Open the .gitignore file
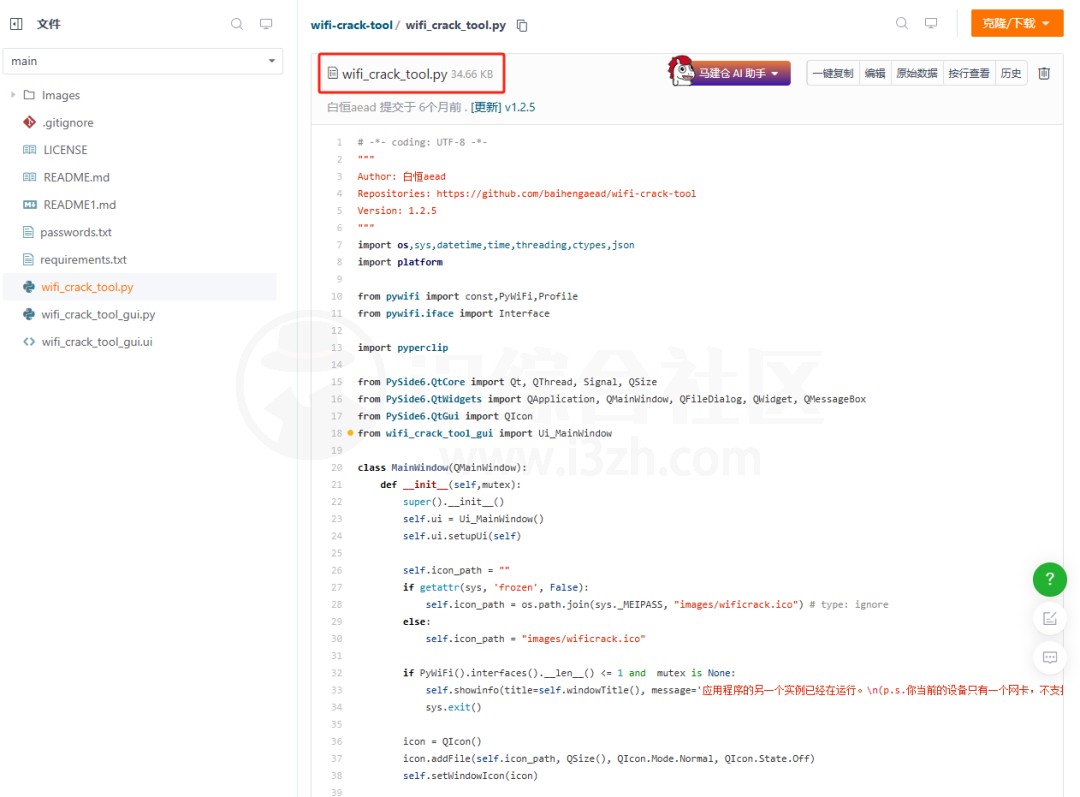 tap(68, 123)
